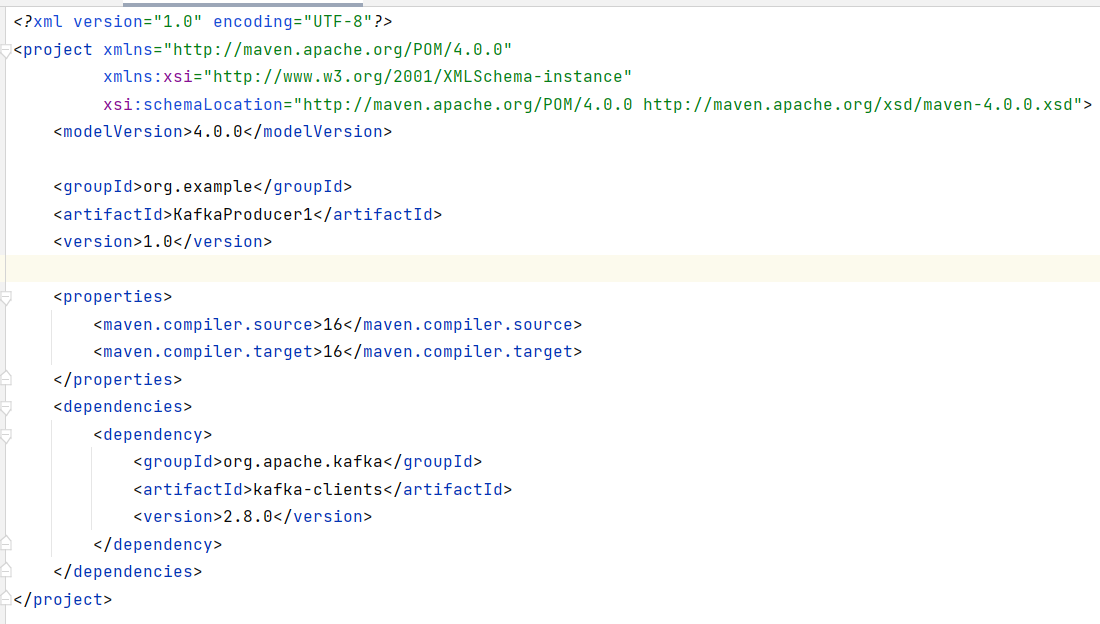Click the closing project tag fold marker

[x=5, y=599]
